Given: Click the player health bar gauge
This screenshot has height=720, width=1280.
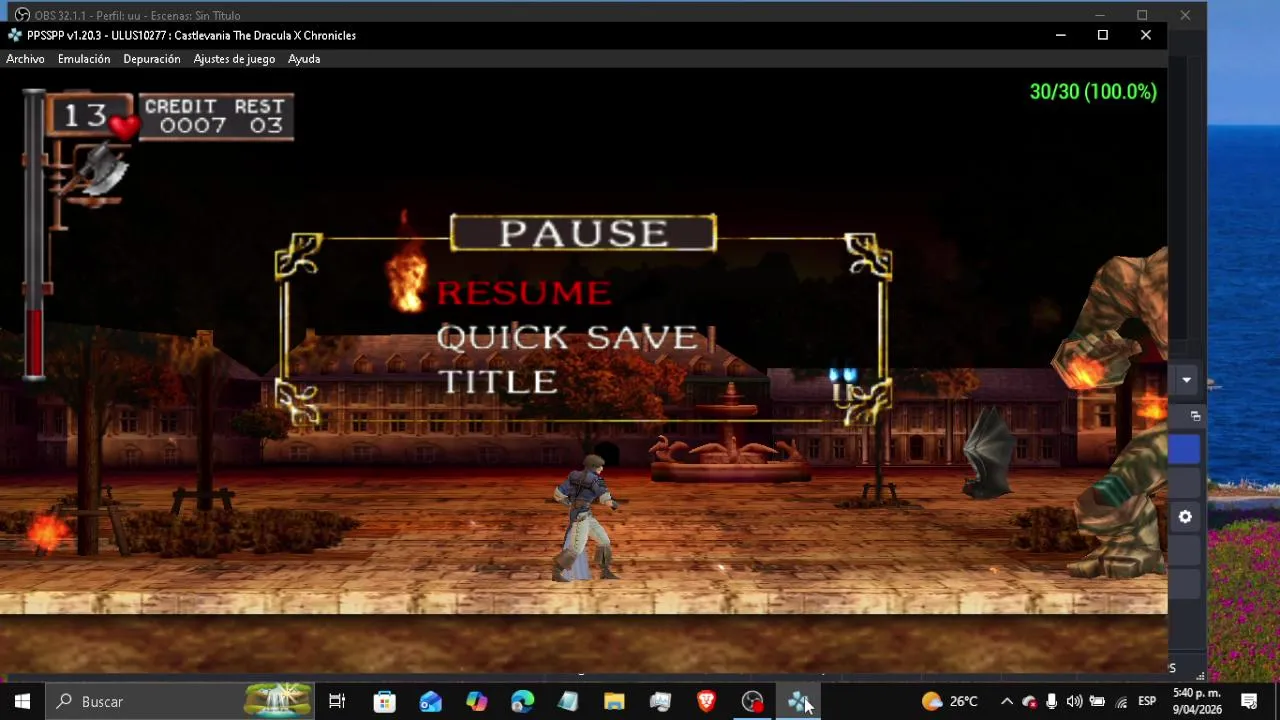Looking at the screenshot, I should point(35,235).
